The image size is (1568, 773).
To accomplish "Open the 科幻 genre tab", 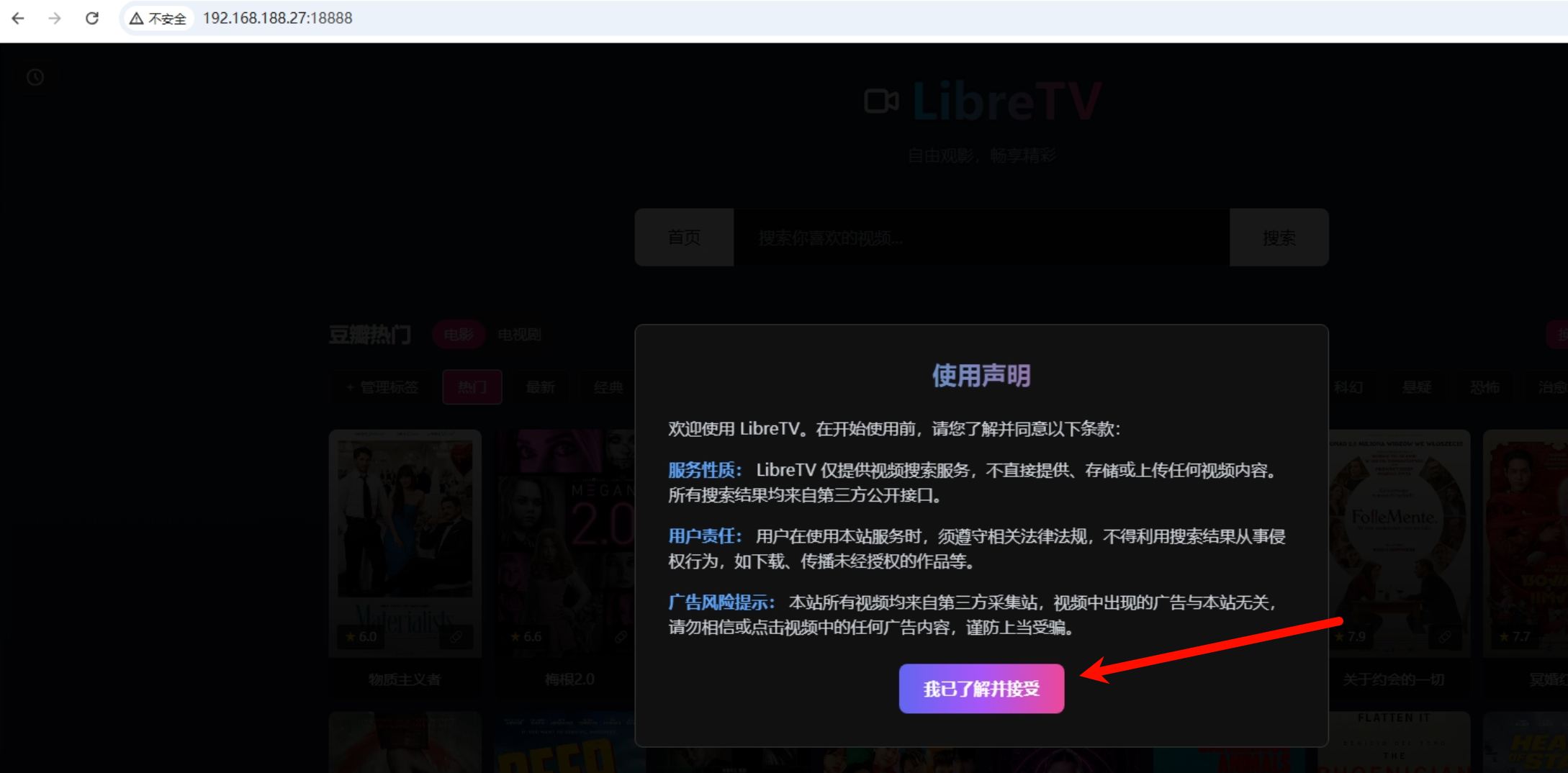I will tap(1349, 387).
